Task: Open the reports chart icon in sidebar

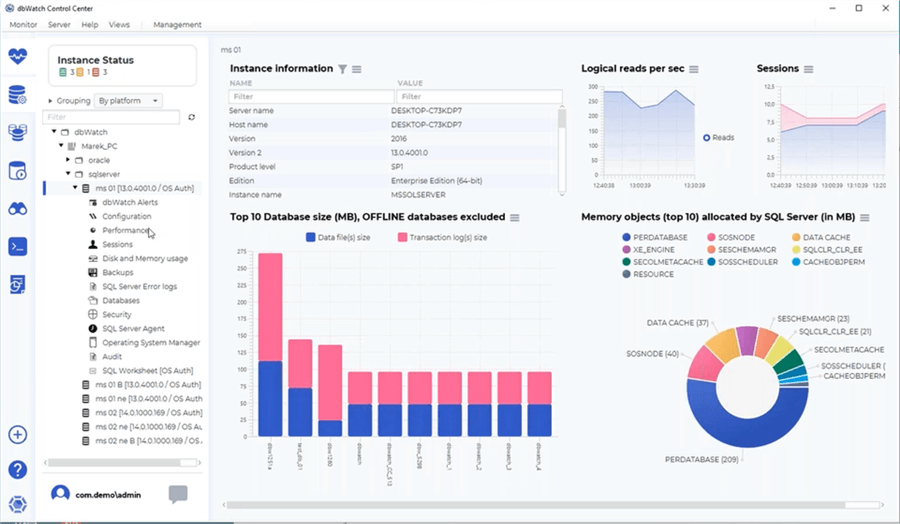Action: click(x=18, y=285)
